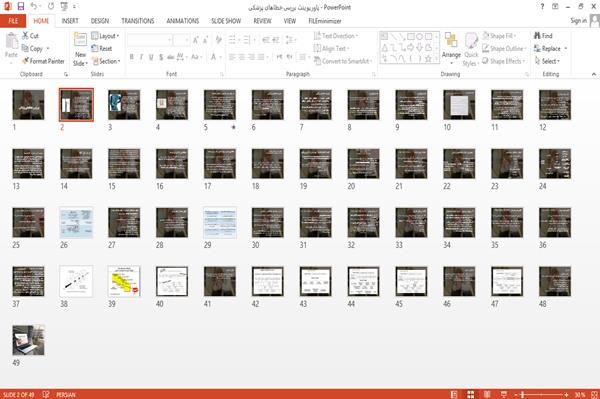Image resolution: width=600 pixels, height=399 pixels.
Task: Open Font dialog launcher
Action: 222,74
